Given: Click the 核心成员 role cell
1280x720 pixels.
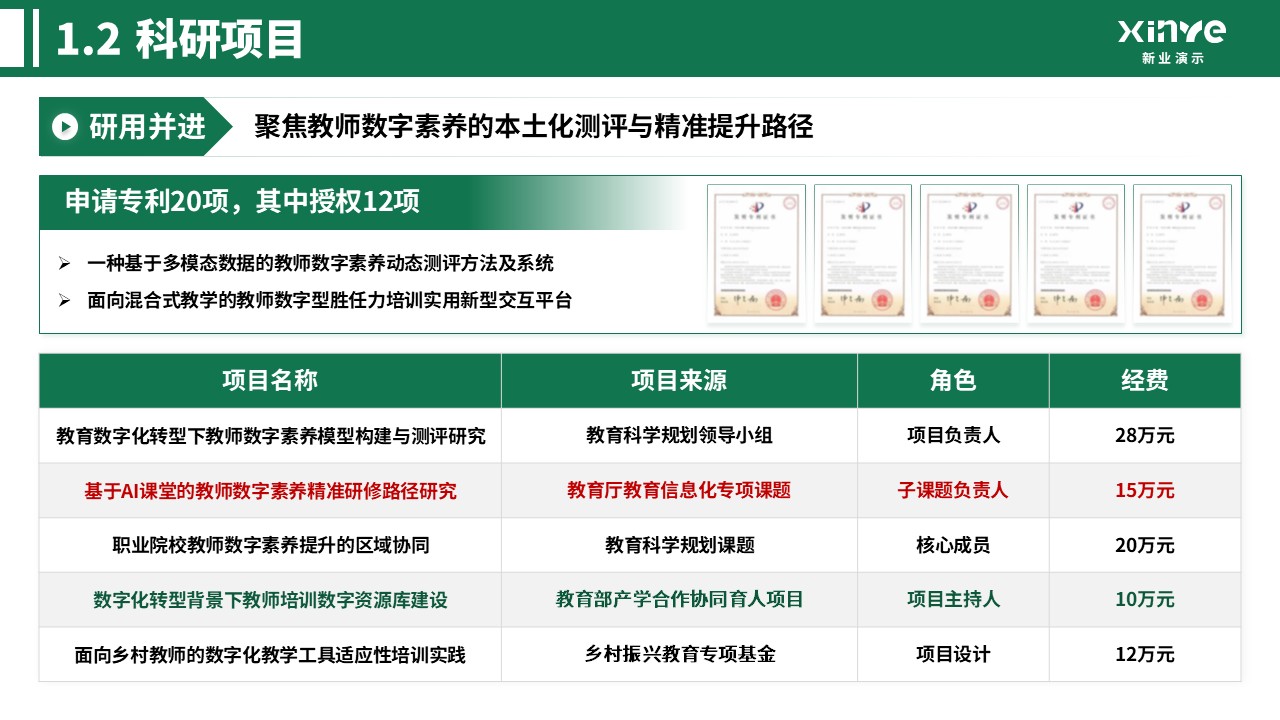Looking at the screenshot, I should tap(953, 545).
